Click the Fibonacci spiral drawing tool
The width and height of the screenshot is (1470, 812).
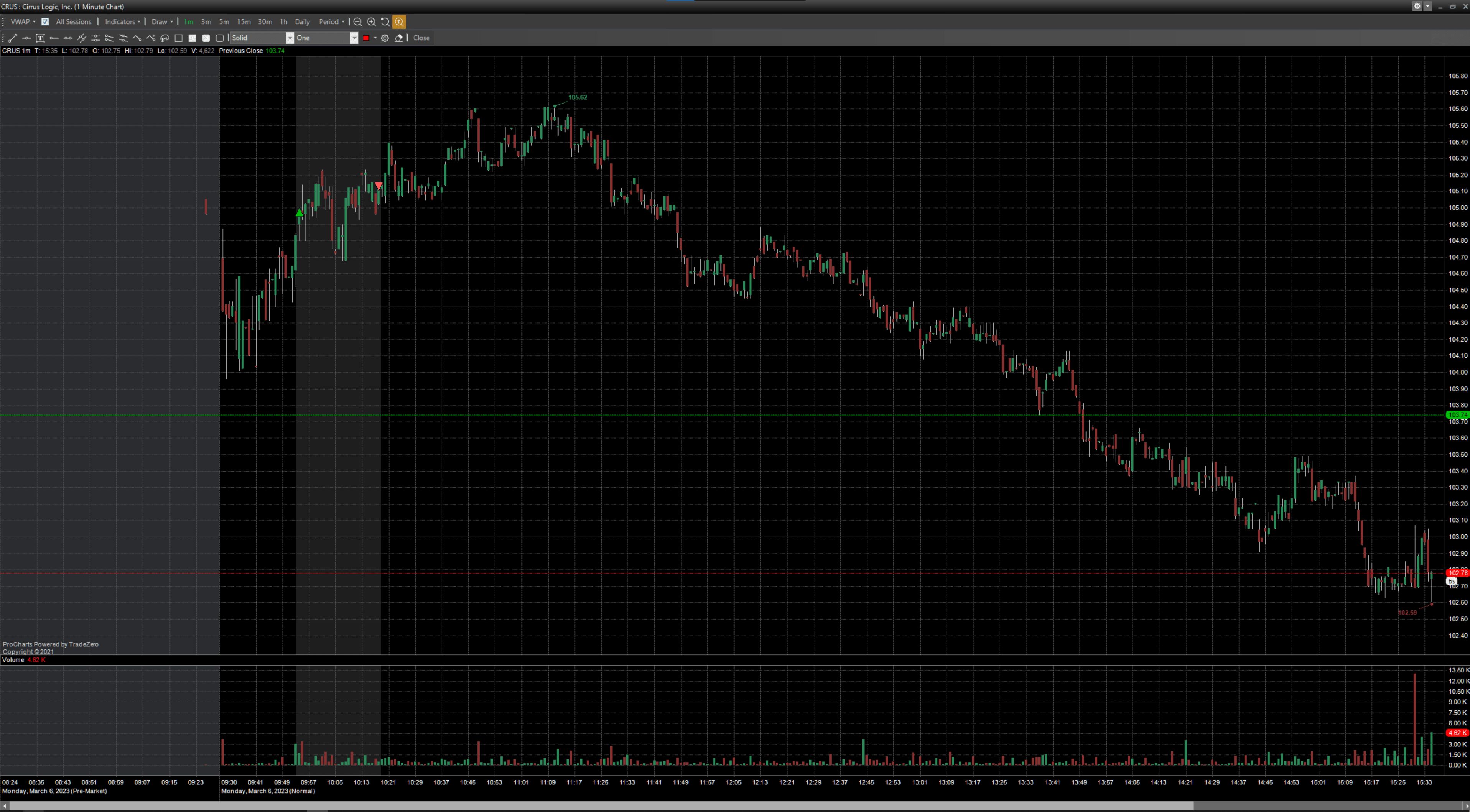pos(164,38)
